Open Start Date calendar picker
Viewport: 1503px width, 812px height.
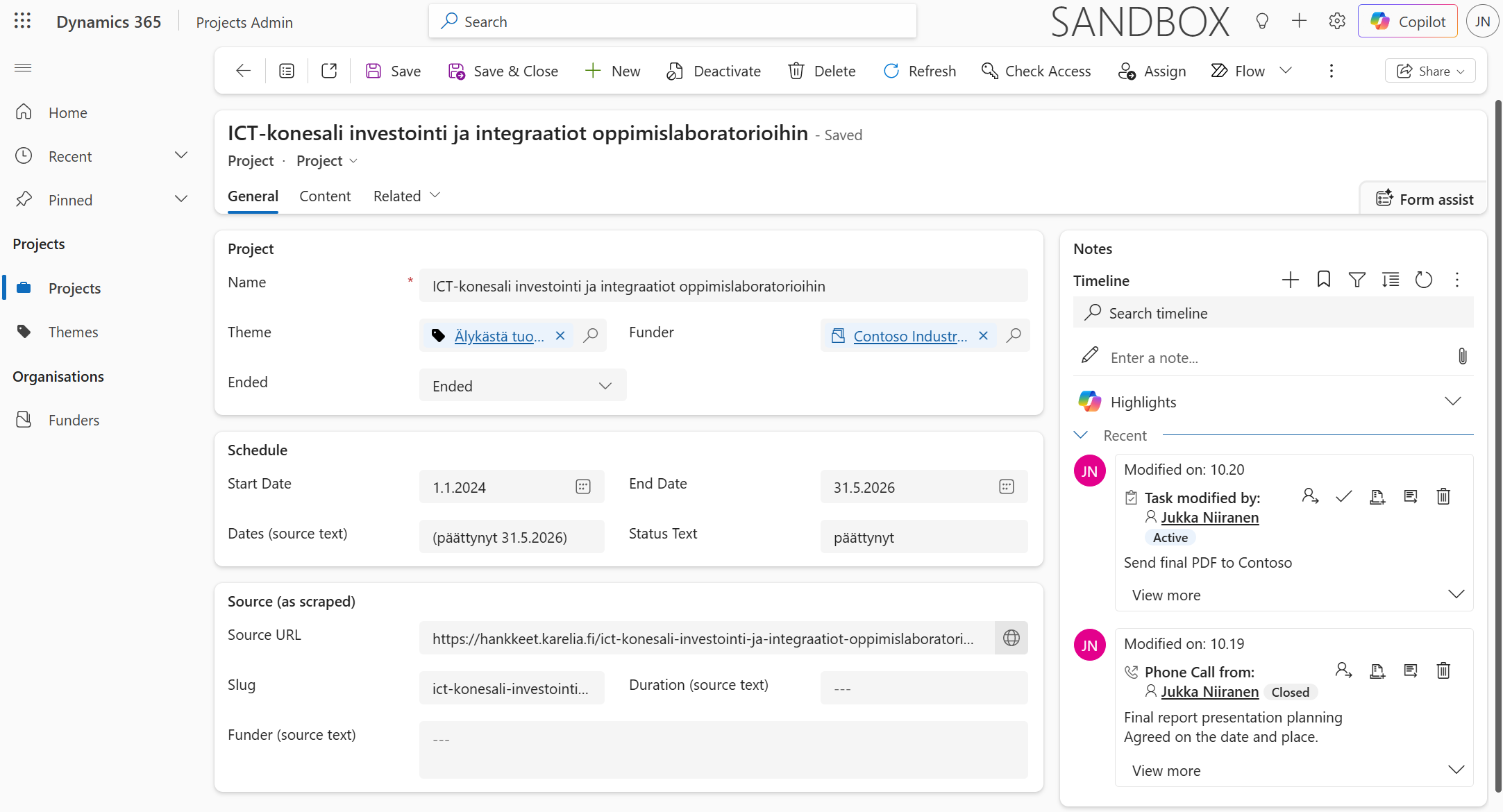583,487
